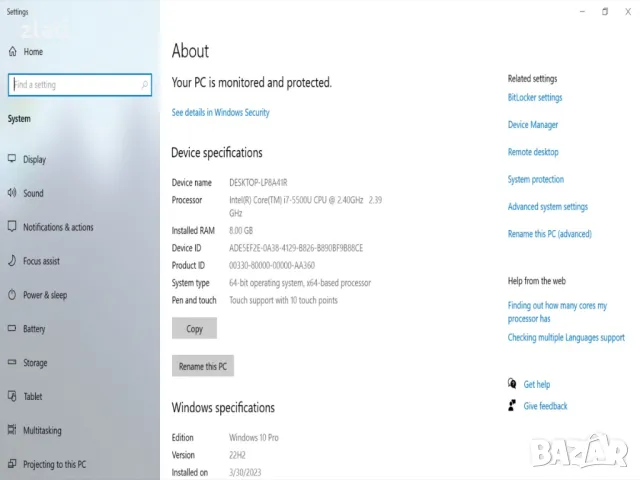This screenshot has width=640, height=480.
Task: Click the Get help chat icon
Action: (x=512, y=384)
